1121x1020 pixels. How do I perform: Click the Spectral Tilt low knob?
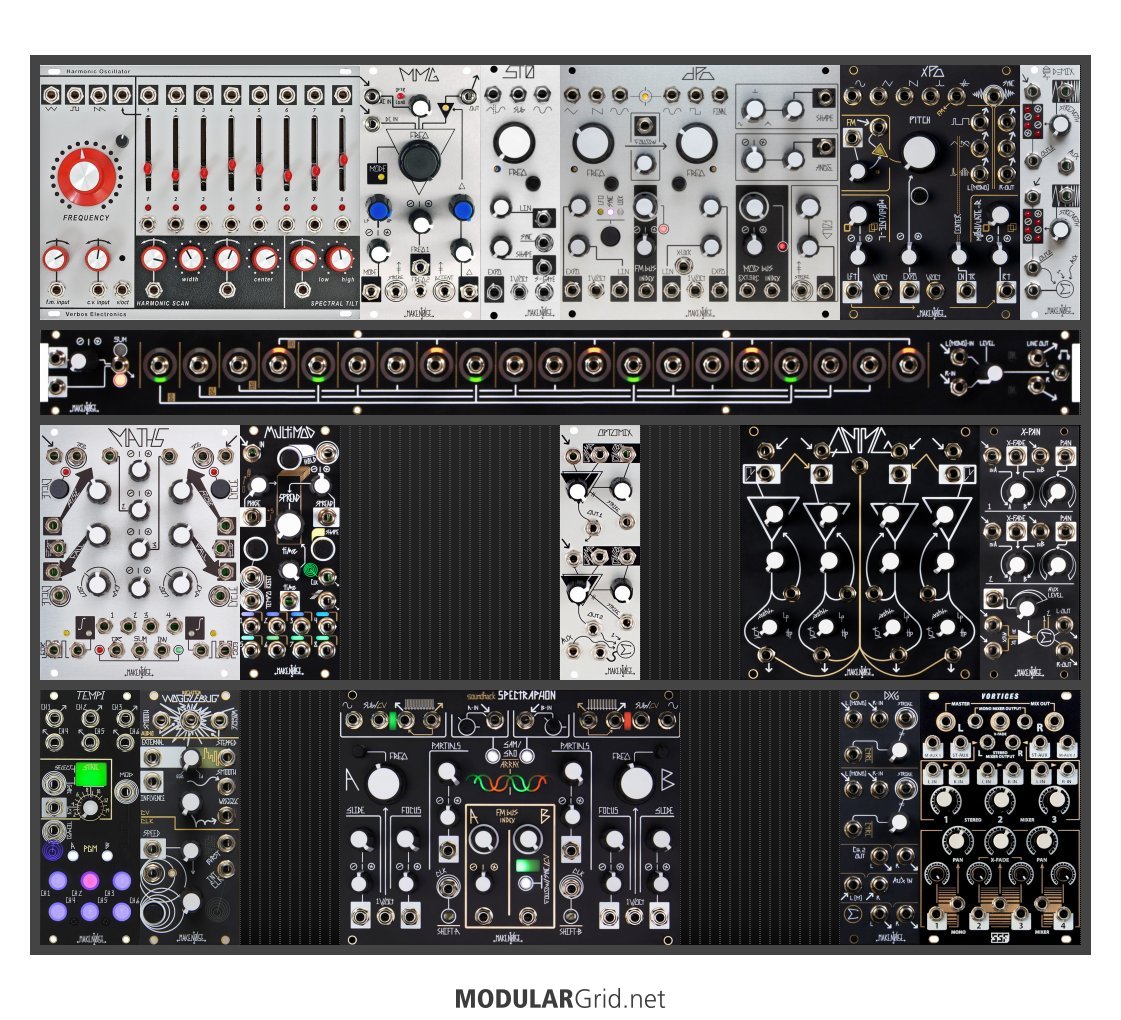303,259
